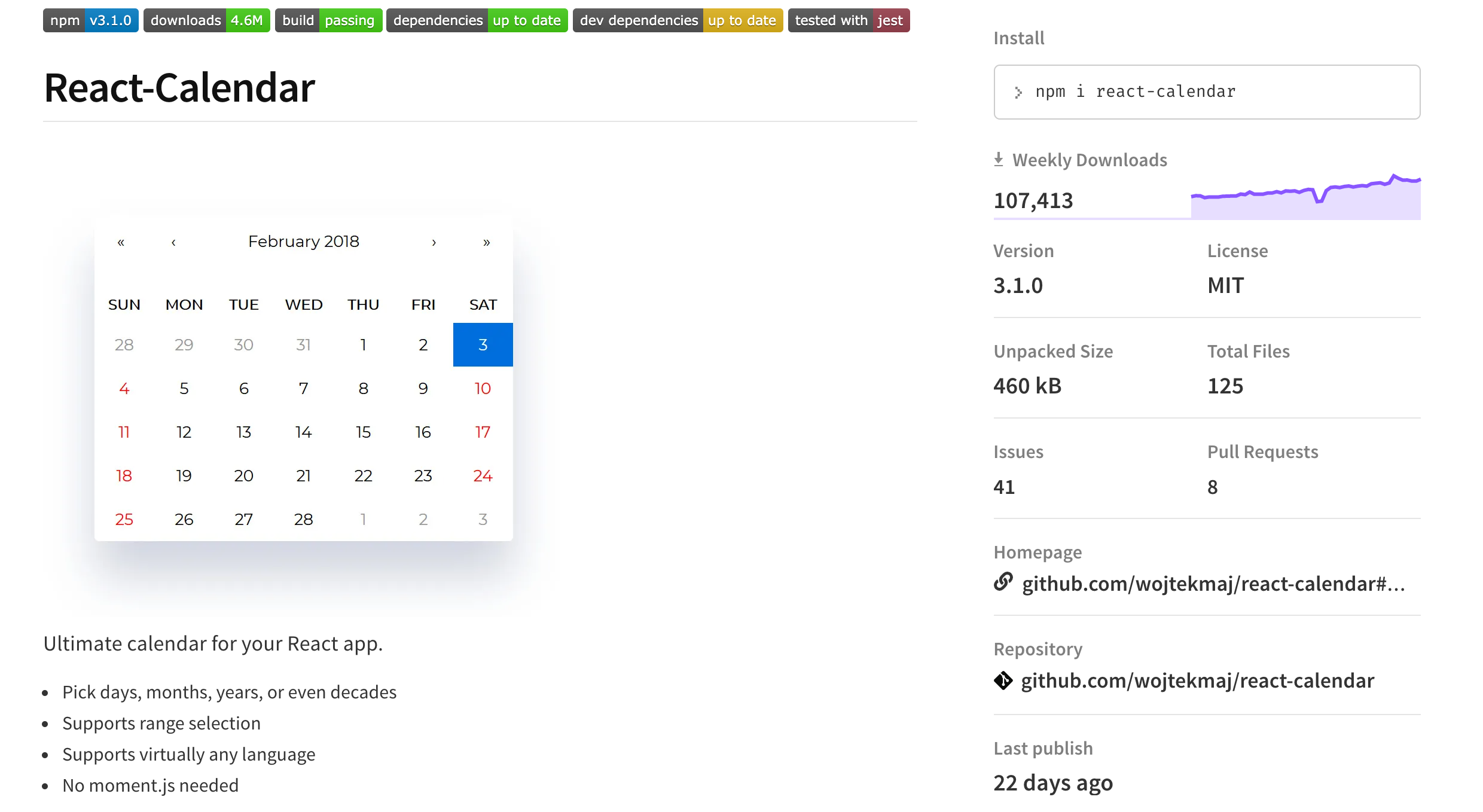Select February 27 in the calendar
Viewport: 1483px width, 812px height.
(244, 519)
